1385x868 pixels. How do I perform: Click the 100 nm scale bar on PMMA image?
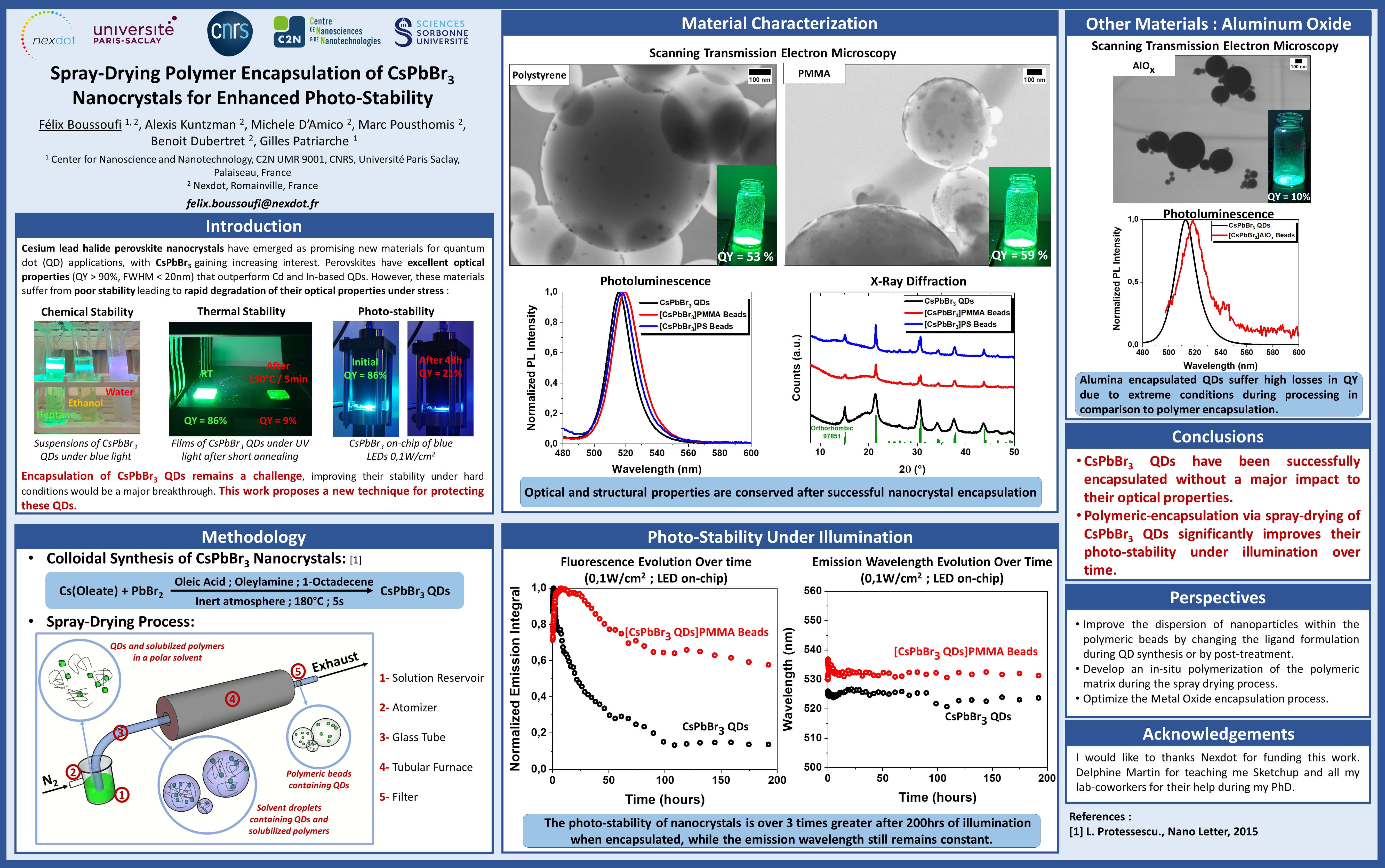click(x=1034, y=76)
